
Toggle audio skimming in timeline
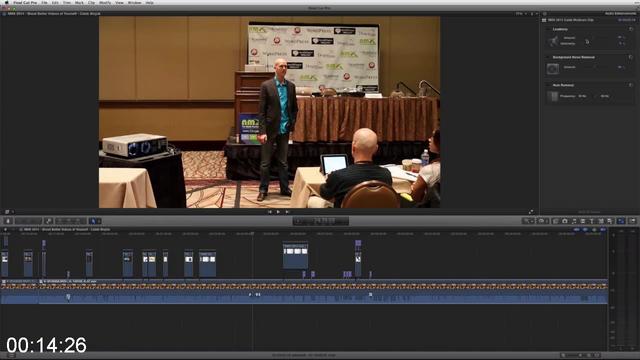click(x=585, y=230)
